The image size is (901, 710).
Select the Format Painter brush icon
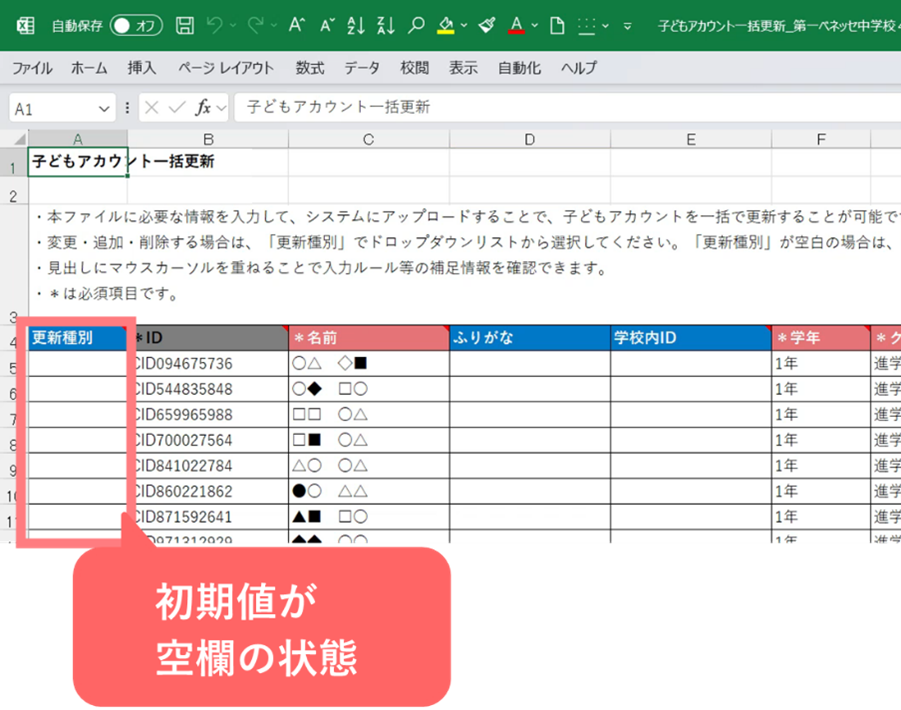[x=486, y=25]
